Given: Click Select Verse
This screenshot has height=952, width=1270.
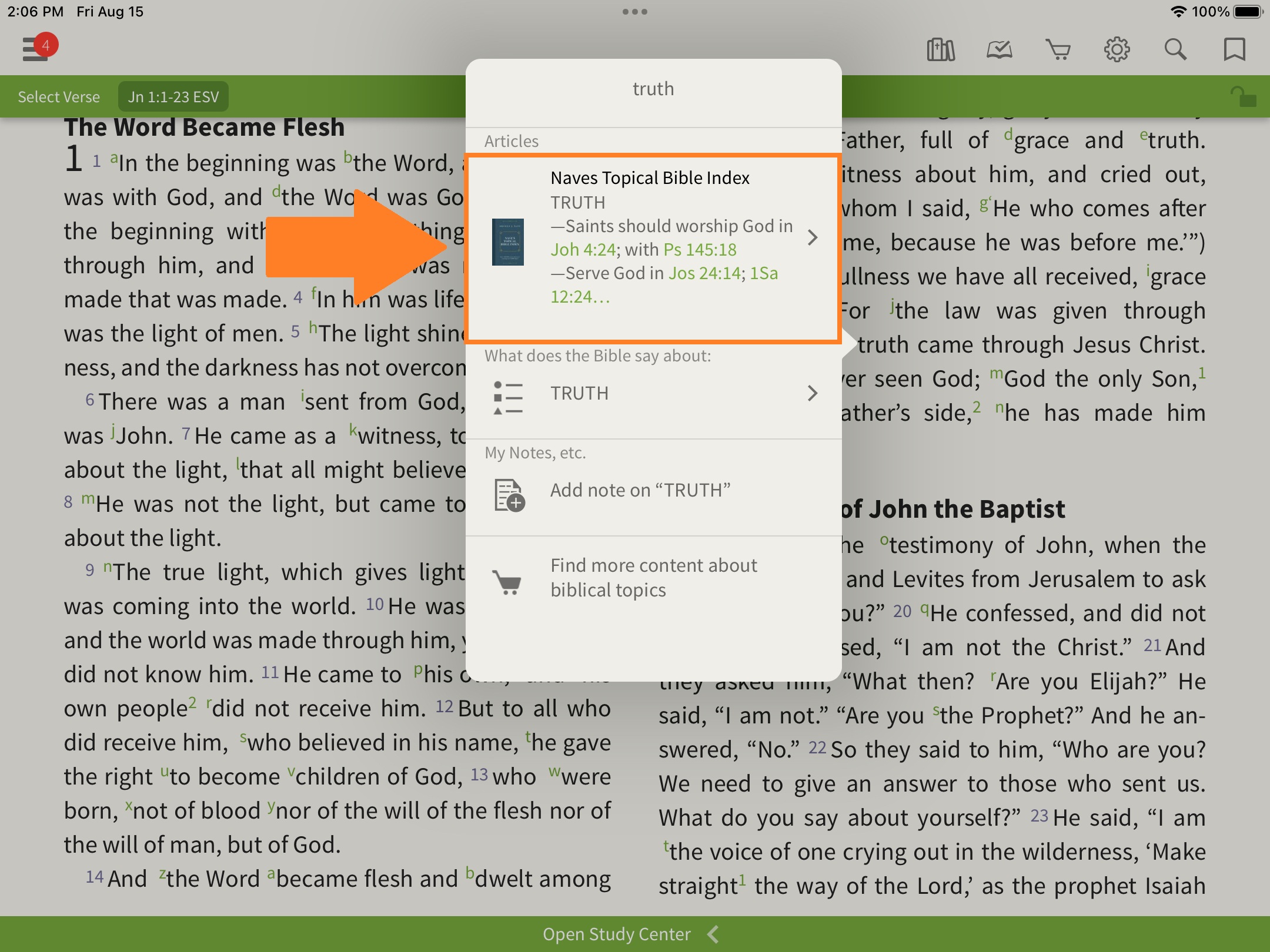Looking at the screenshot, I should (59, 97).
